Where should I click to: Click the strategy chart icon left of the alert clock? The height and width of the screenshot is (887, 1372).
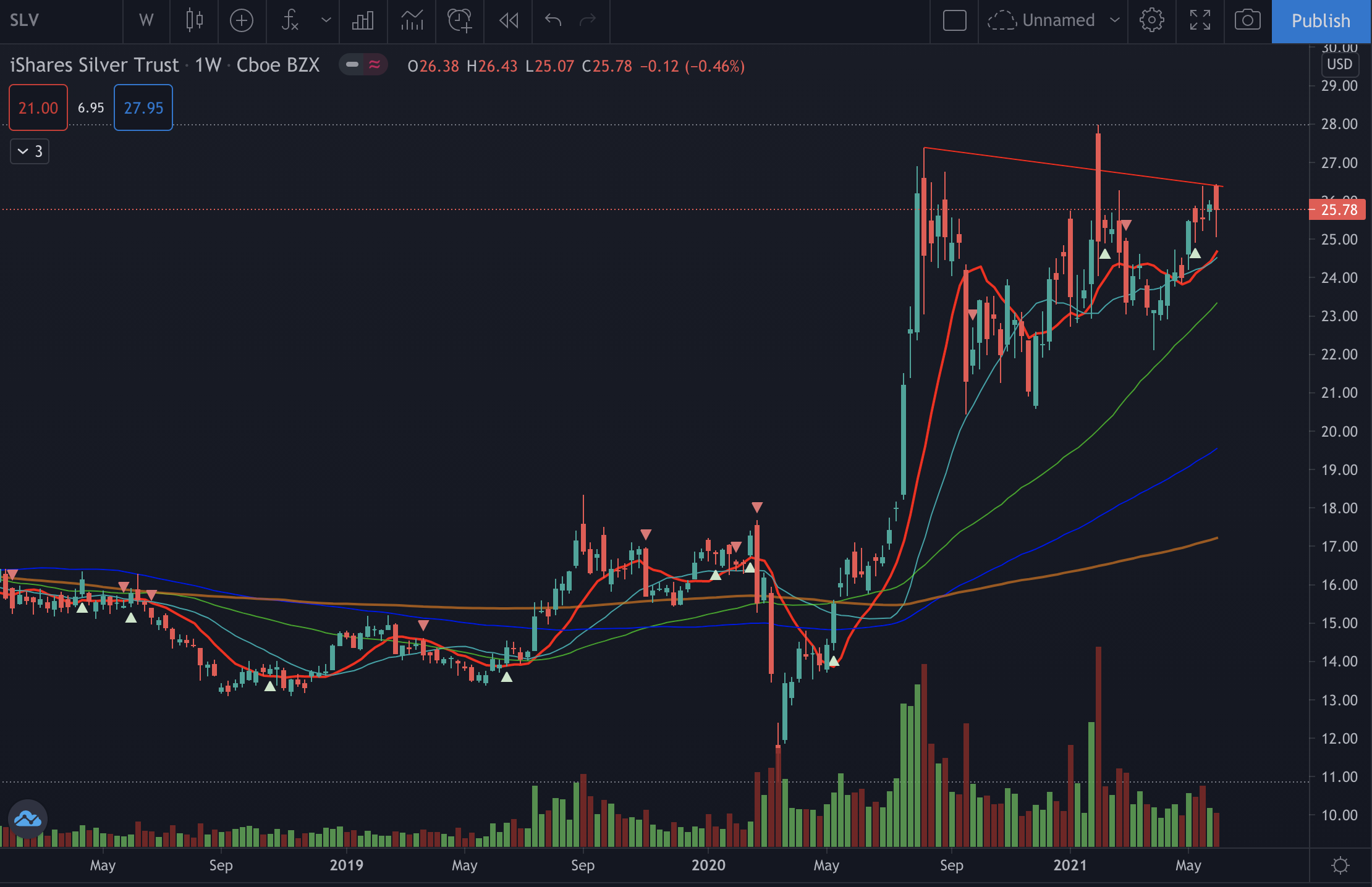point(412,20)
